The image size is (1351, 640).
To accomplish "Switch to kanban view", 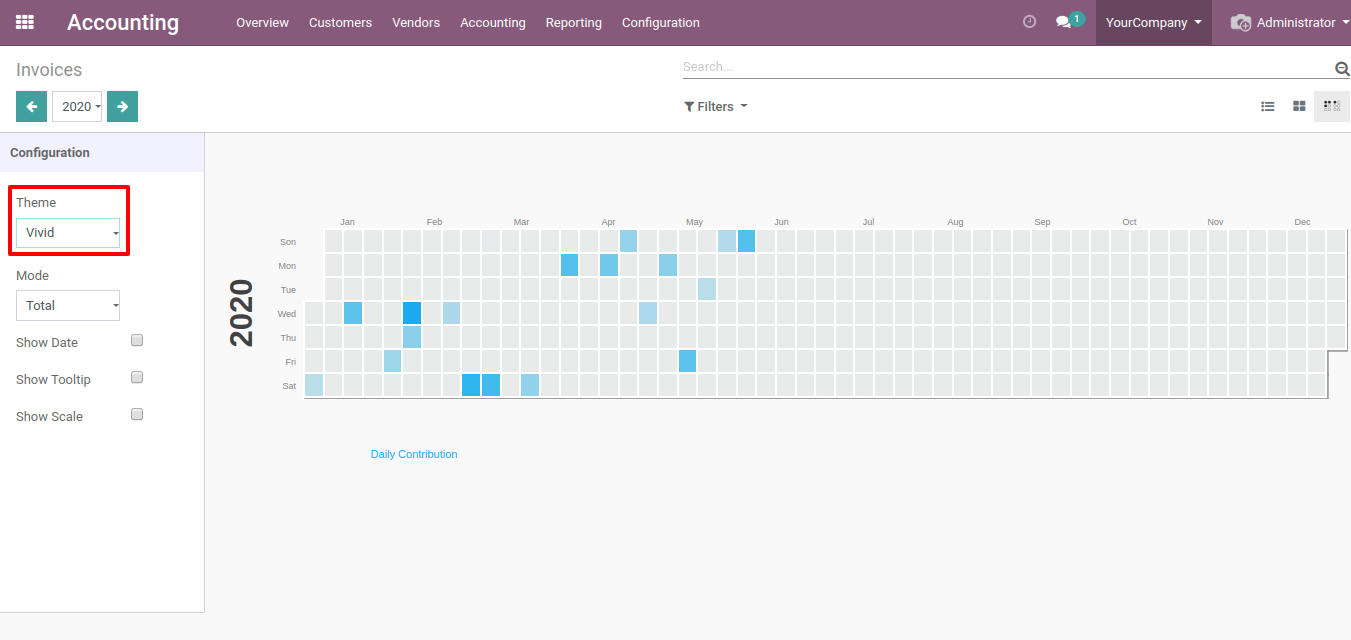I will (x=1299, y=106).
